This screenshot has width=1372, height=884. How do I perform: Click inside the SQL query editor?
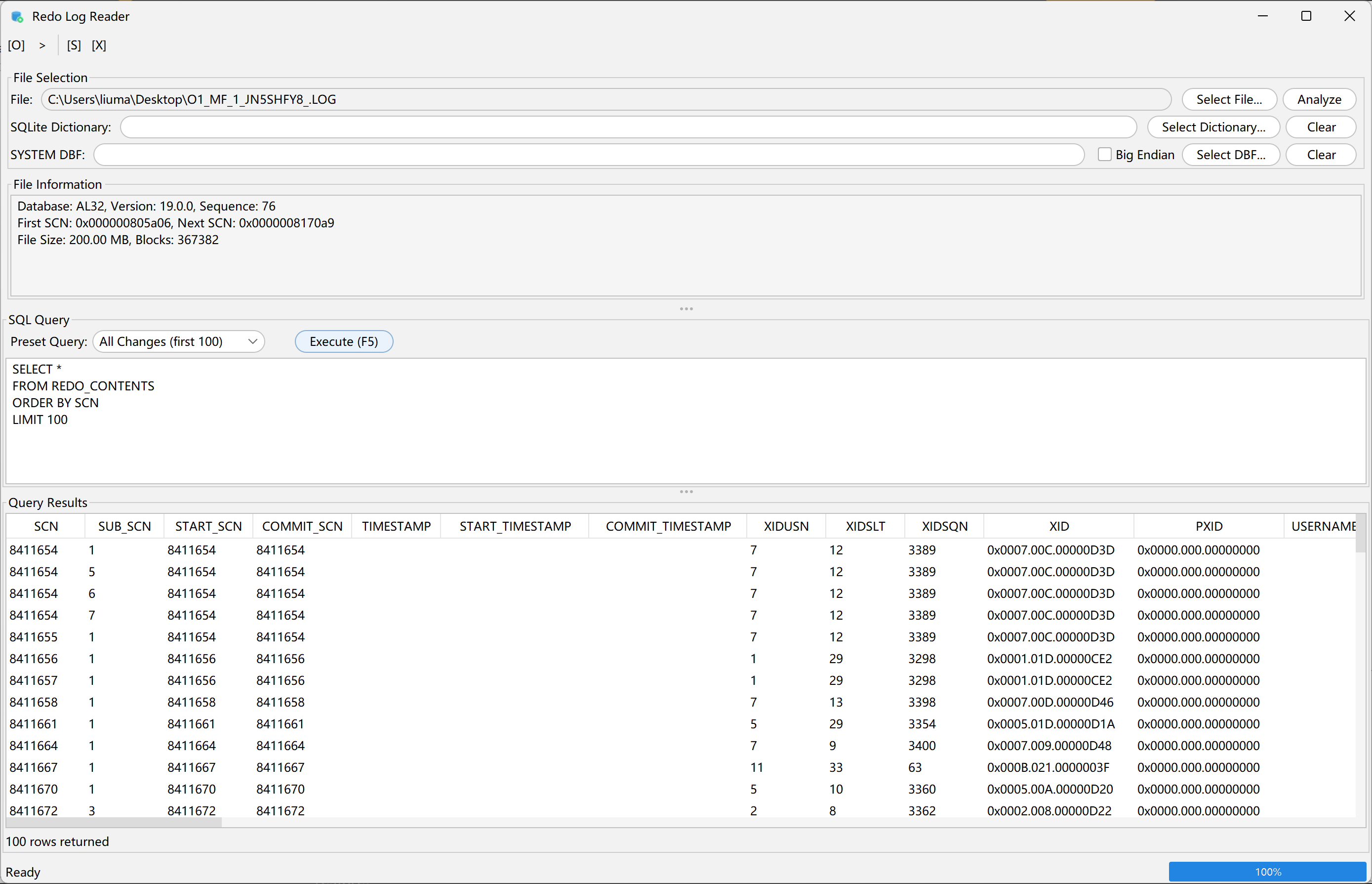tap(686, 421)
